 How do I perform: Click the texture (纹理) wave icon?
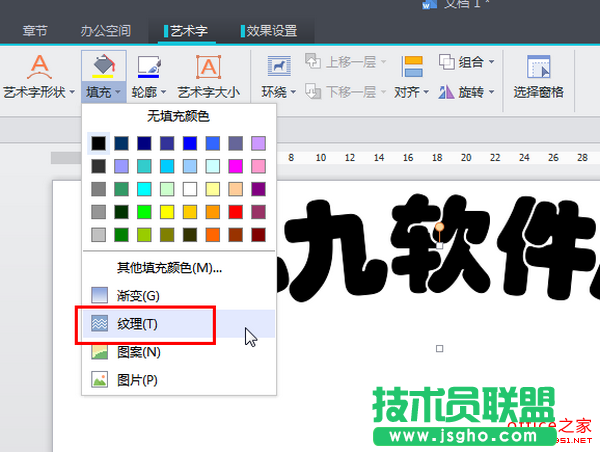(x=99, y=323)
